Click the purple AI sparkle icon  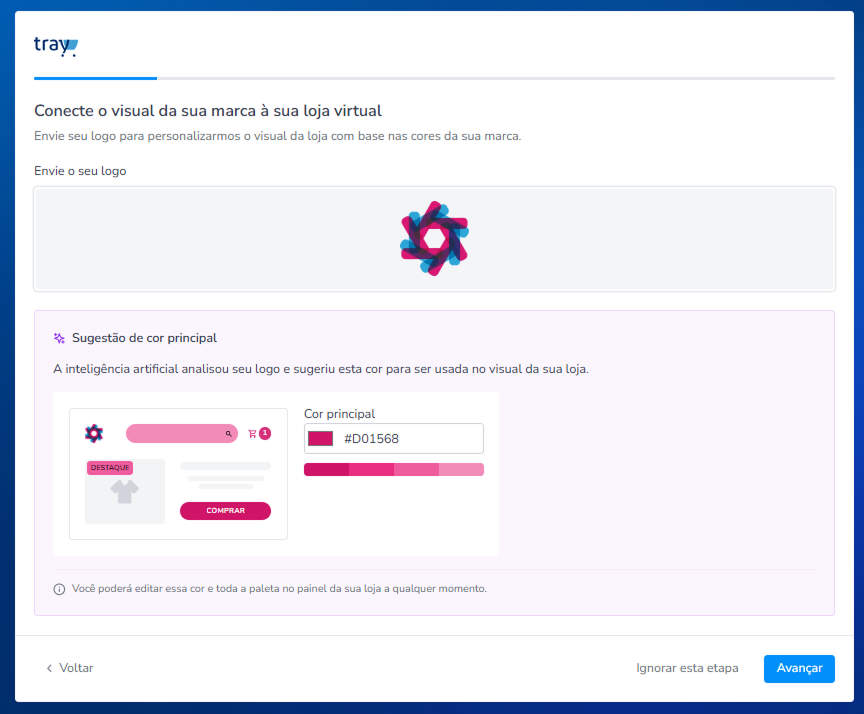pyautogui.click(x=59, y=338)
